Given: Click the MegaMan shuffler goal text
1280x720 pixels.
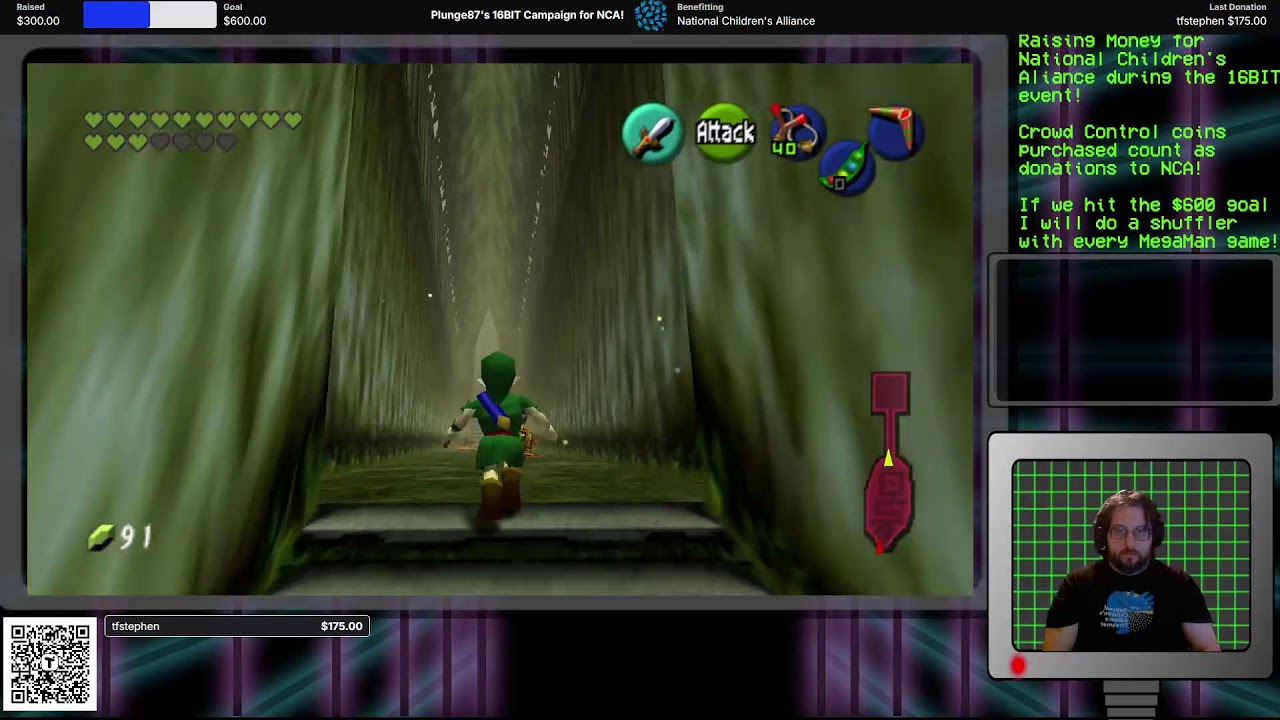Looking at the screenshot, I should click(x=1148, y=223).
